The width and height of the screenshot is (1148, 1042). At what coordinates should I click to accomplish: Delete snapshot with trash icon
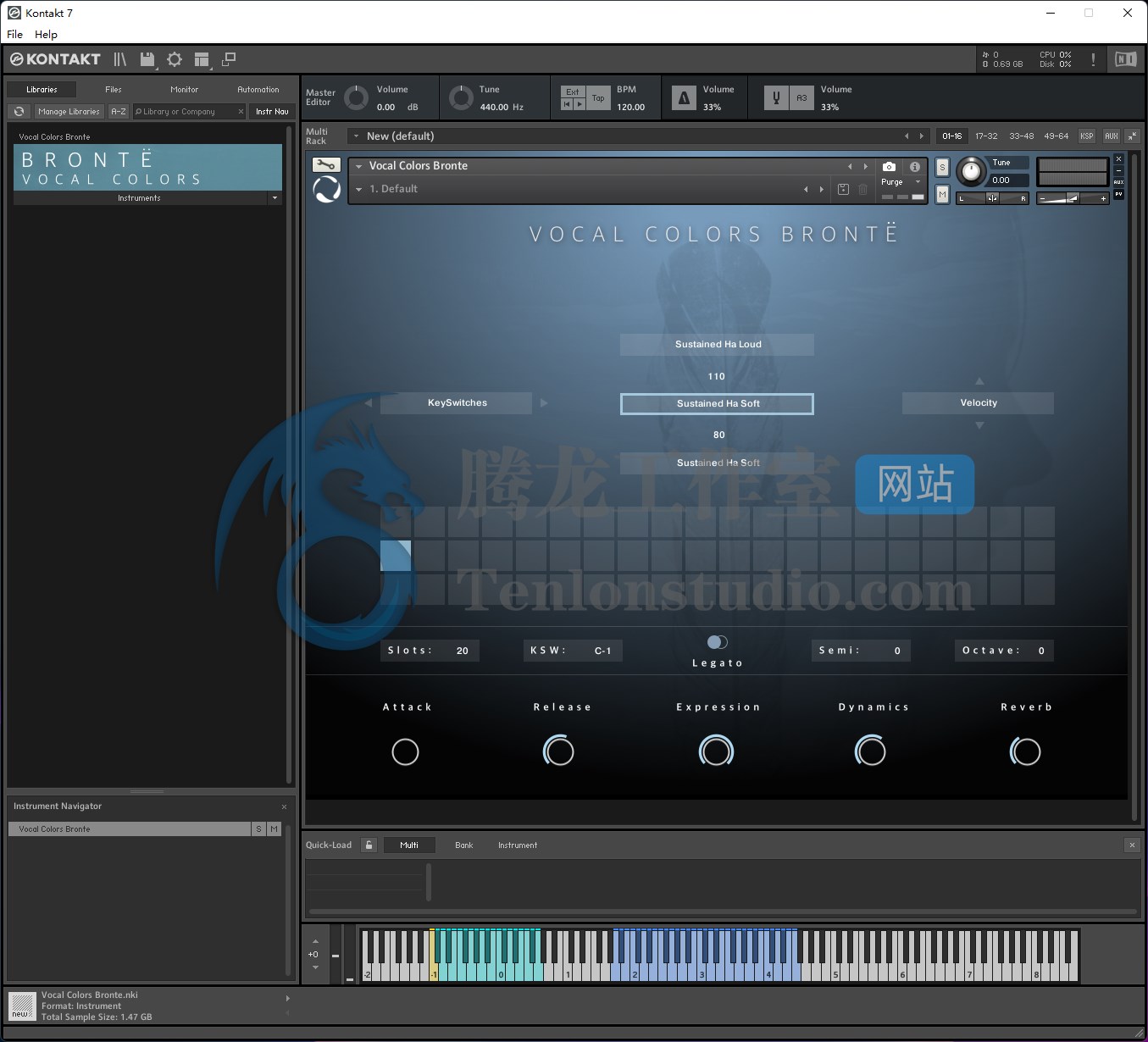coord(862,189)
